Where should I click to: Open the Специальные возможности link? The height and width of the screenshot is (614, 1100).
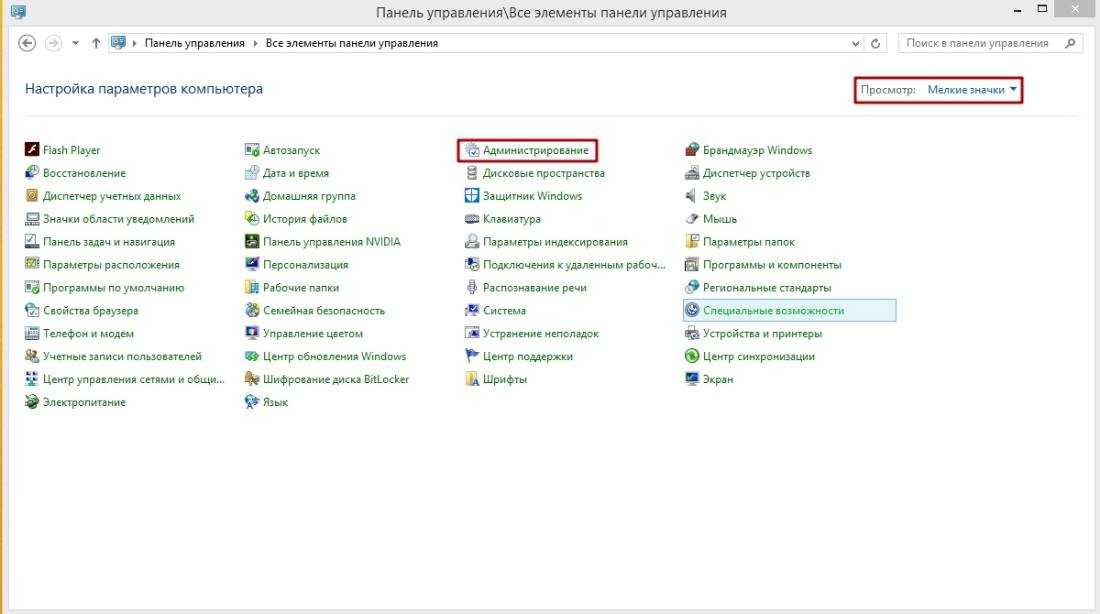(773, 310)
